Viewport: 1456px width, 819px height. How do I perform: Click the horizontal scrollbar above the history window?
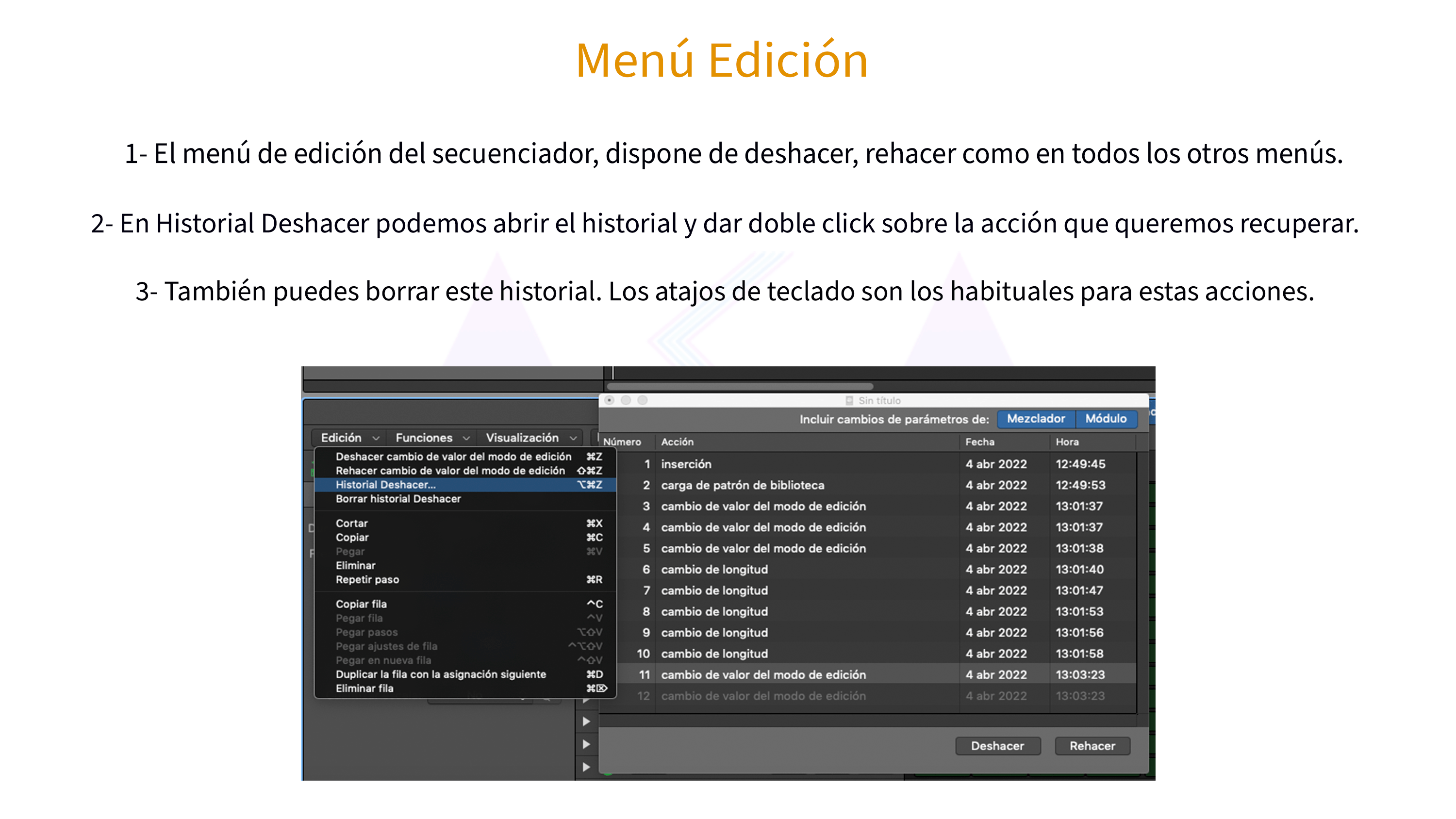[x=740, y=387]
